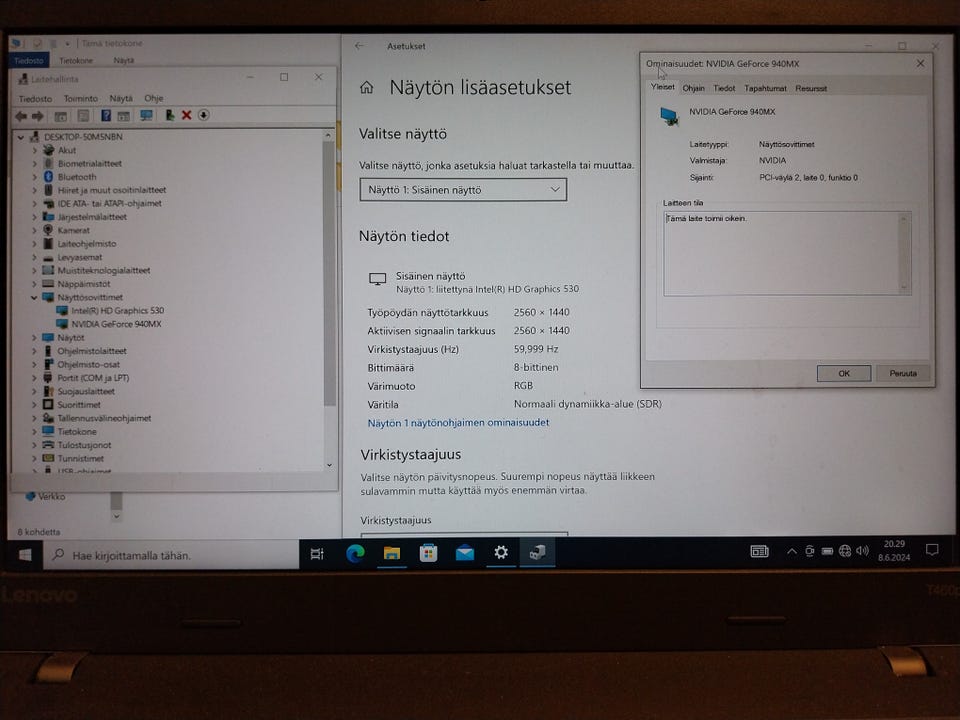Click the news and interests taskbar icon

click(x=759, y=552)
